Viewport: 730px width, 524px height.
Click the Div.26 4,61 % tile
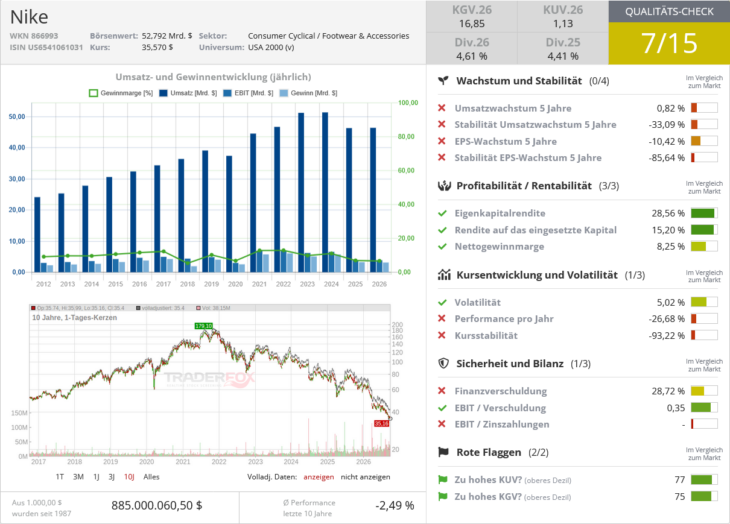click(472, 49)
